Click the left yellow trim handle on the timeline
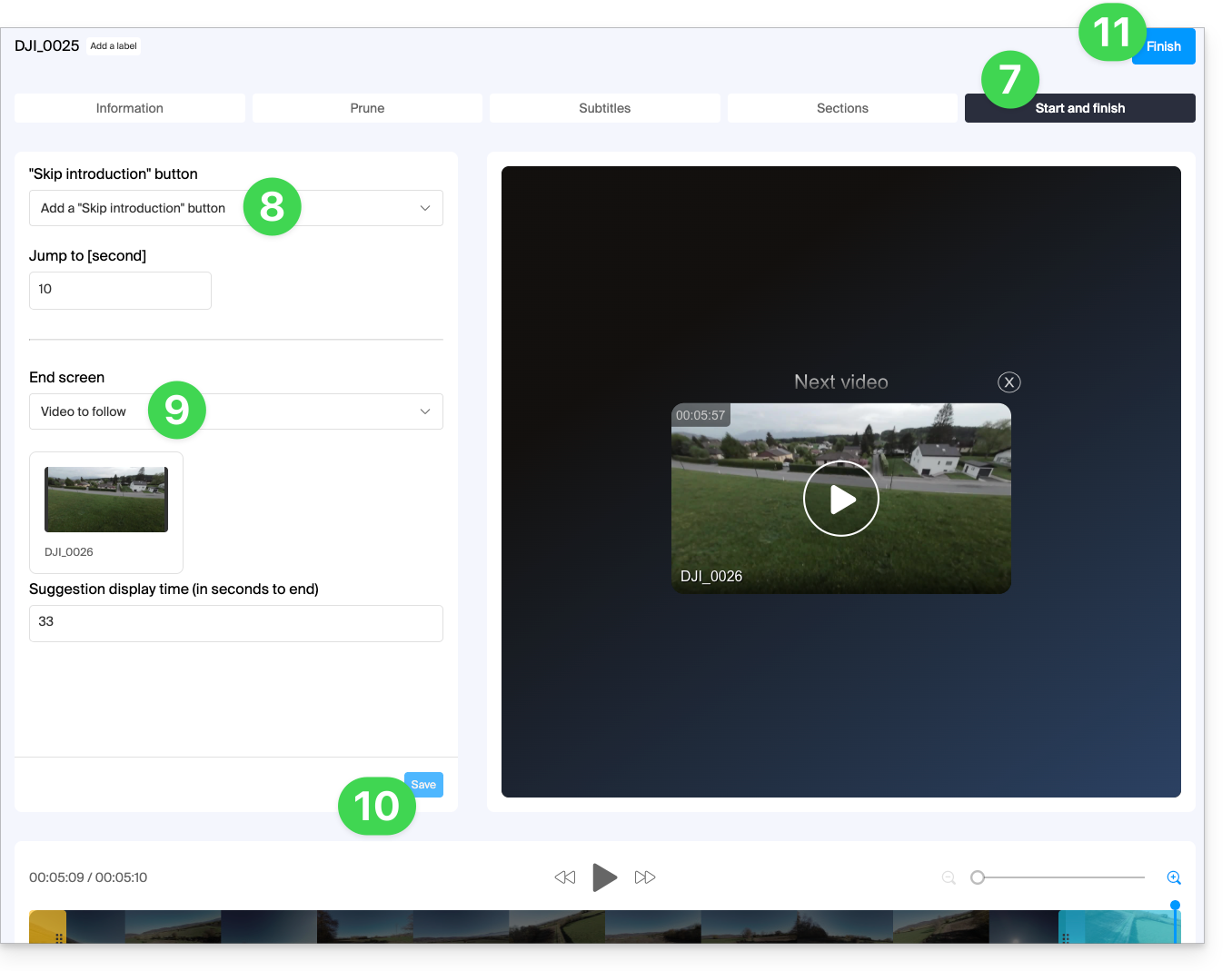This screenshot has width=1232, height=971. point(49,927)
